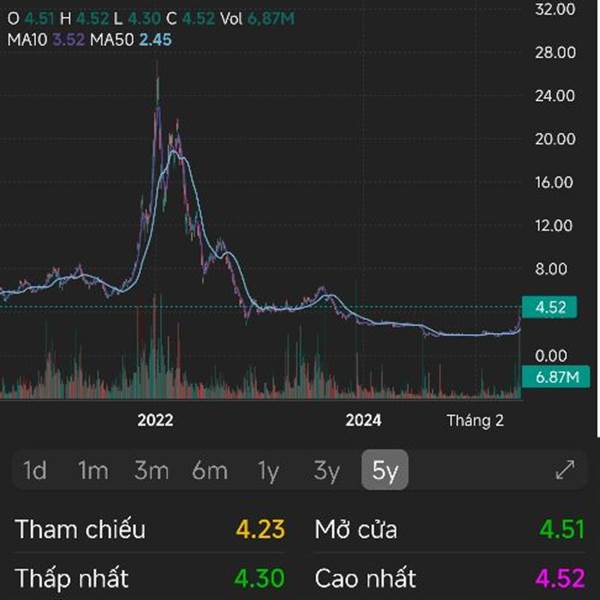Choose the 1y timeframe

(x=268, y=471)
